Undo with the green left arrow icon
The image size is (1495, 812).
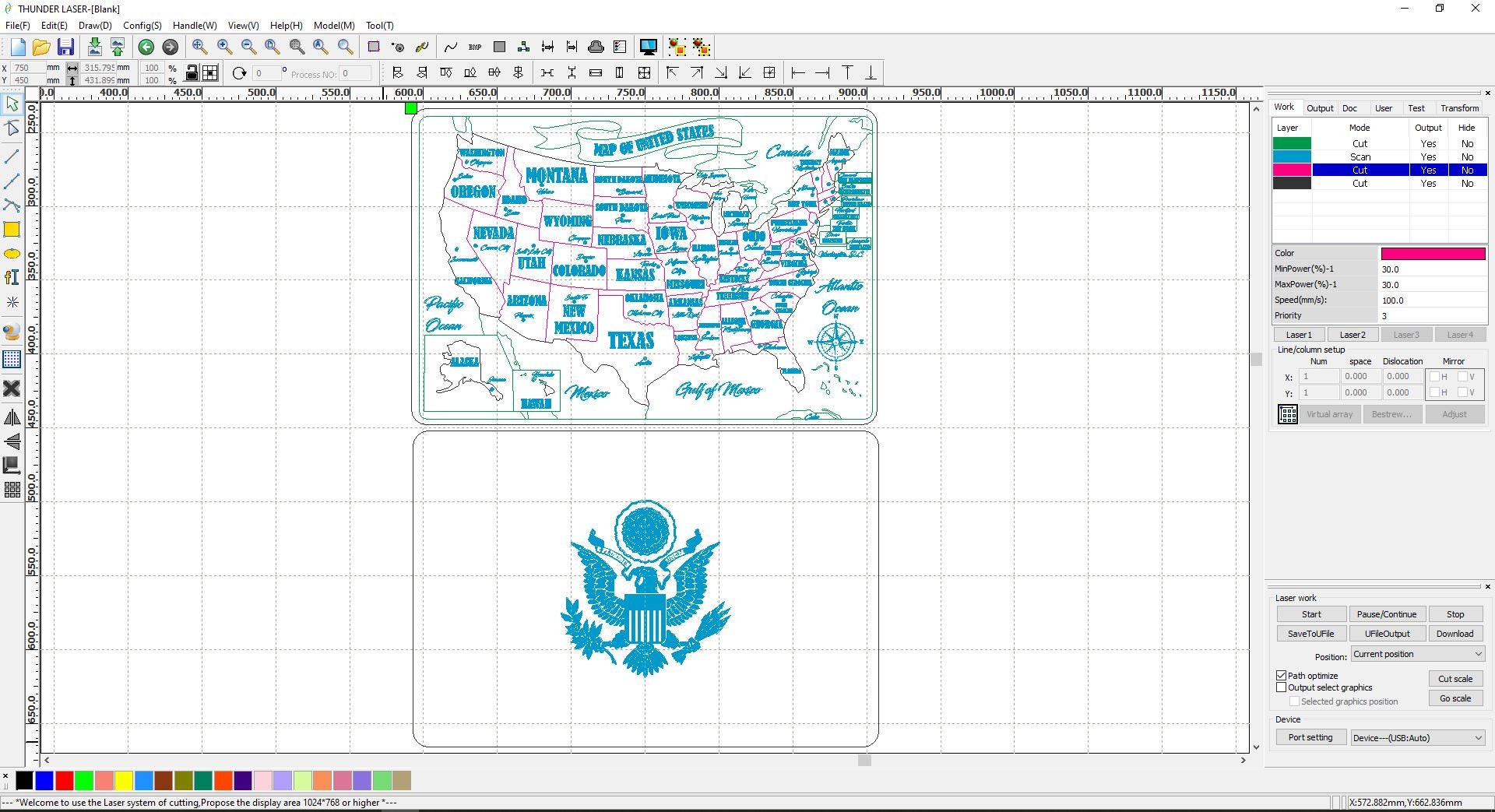146,47
